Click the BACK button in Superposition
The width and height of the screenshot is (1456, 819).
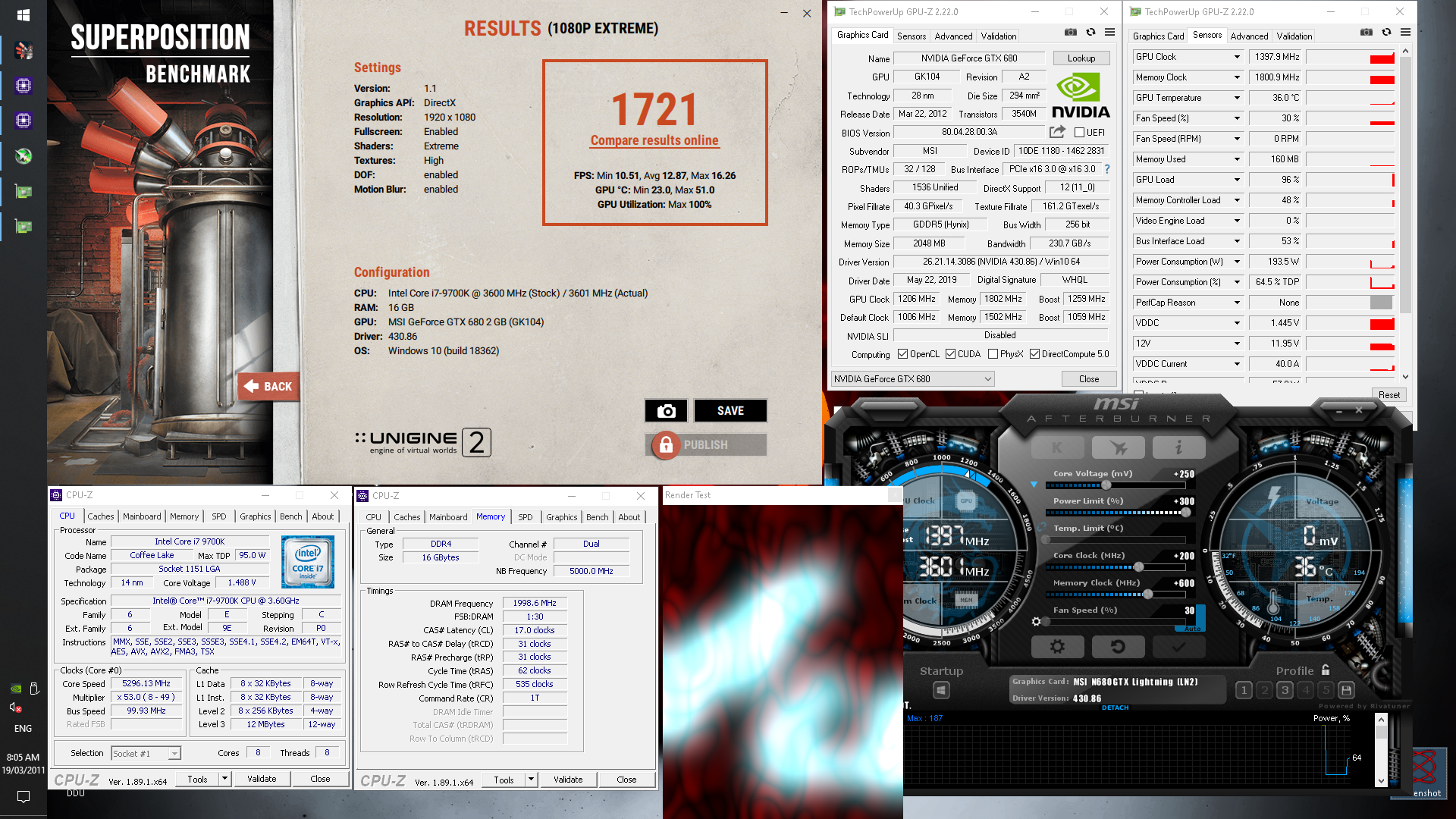click(x=268, y=387)
